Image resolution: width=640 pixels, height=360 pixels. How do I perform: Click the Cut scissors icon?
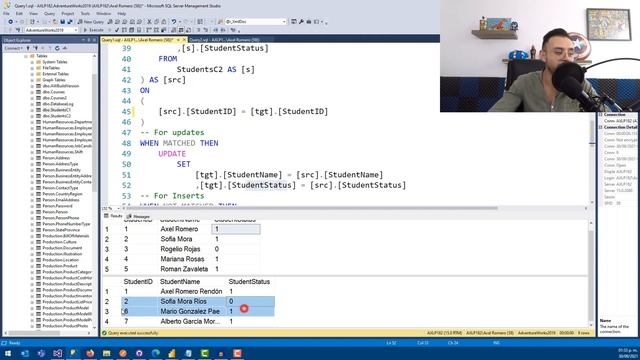pos(149,22)
